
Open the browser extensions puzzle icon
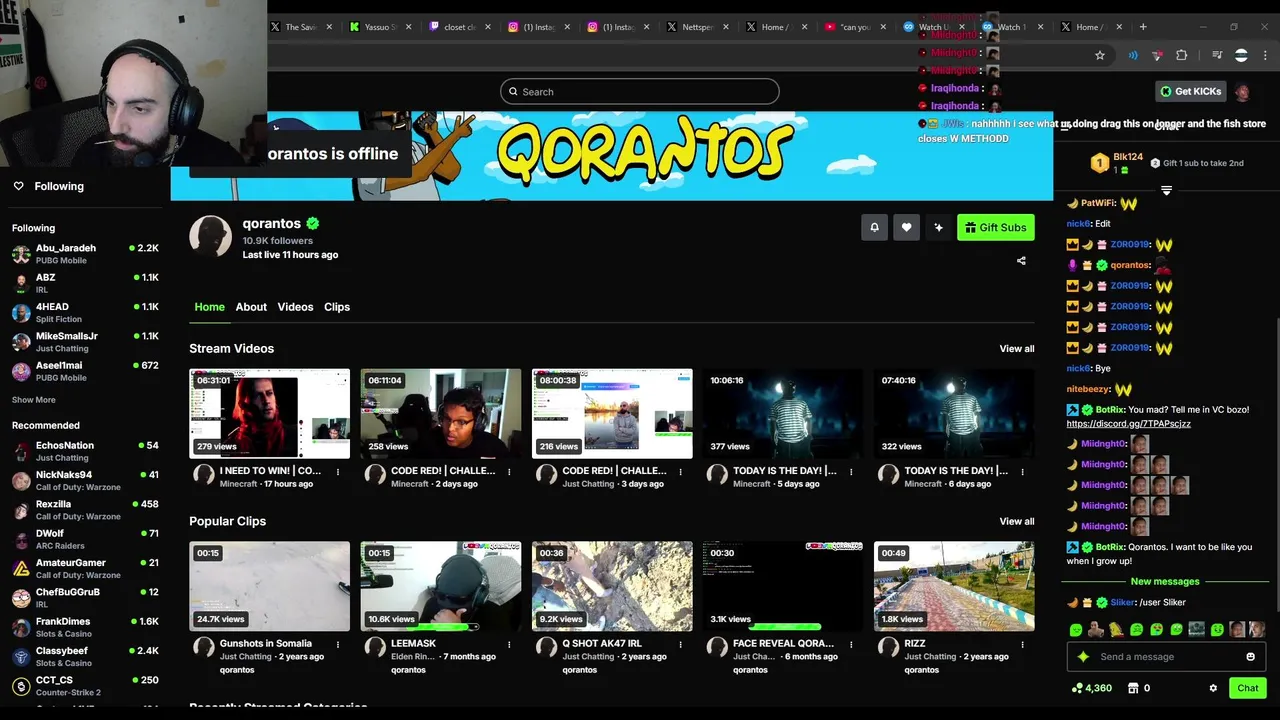point(1181,55)
